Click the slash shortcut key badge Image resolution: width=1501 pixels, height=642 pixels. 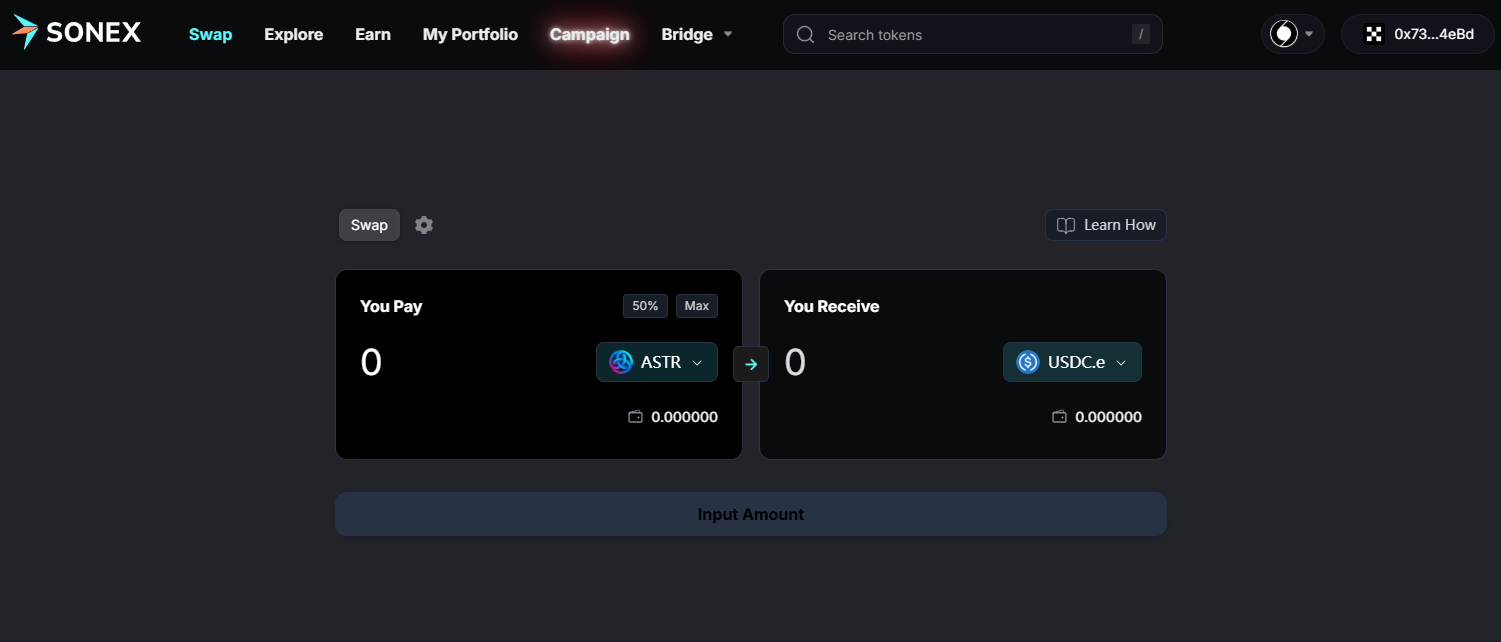coord(1141,35)
